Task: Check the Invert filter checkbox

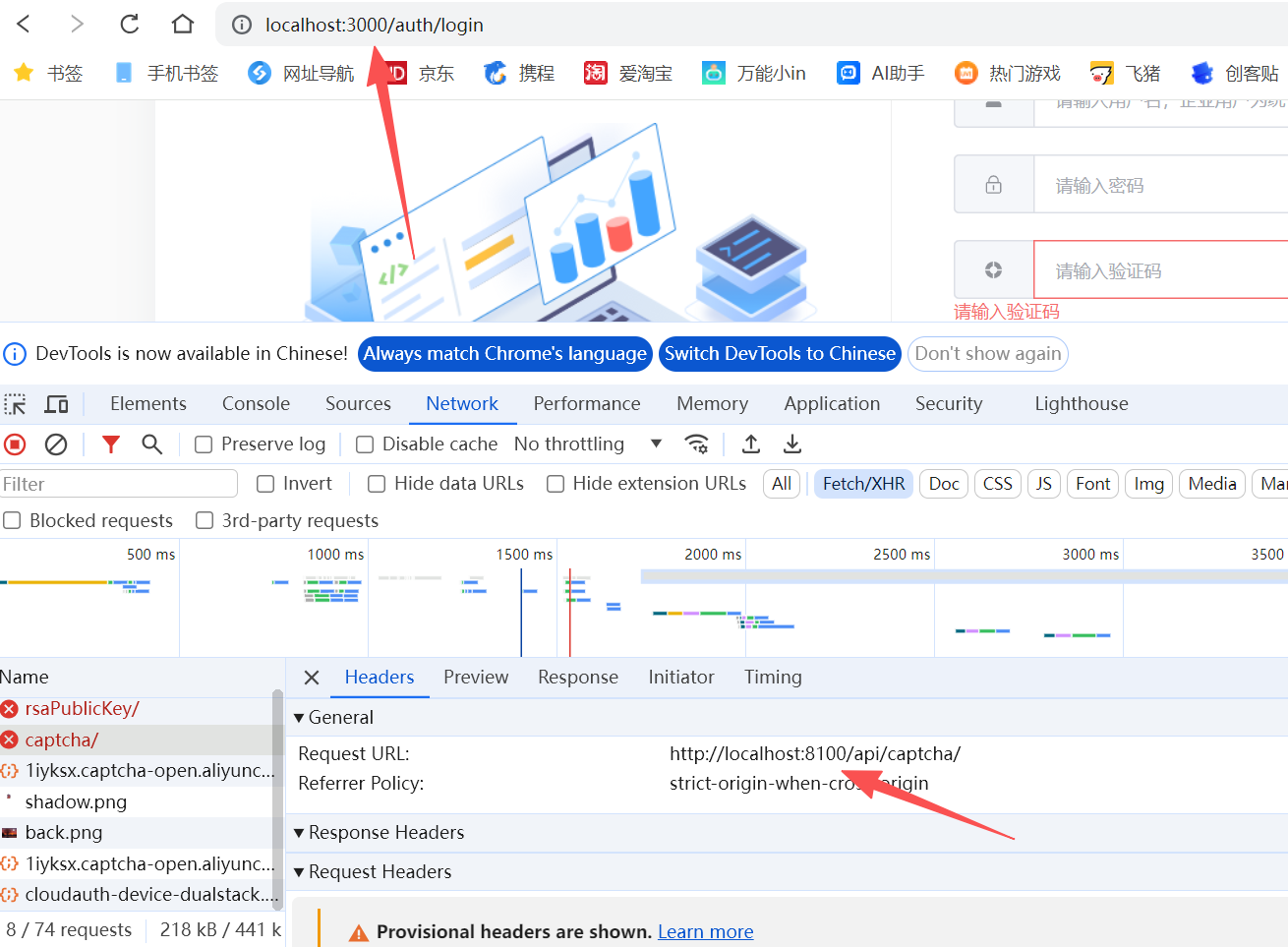Action: coord(265,484)
